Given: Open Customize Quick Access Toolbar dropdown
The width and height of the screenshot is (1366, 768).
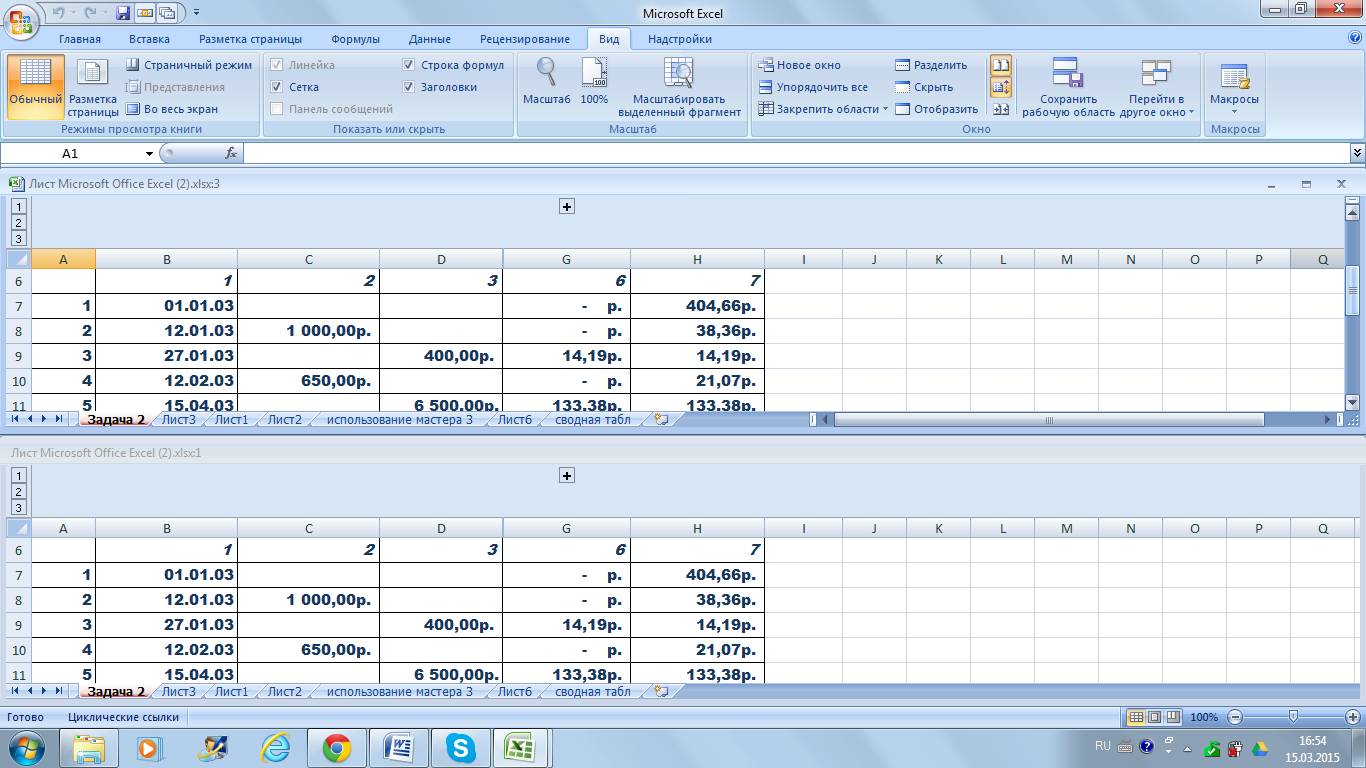Looking at the screenshot, I should click(196, 13).
